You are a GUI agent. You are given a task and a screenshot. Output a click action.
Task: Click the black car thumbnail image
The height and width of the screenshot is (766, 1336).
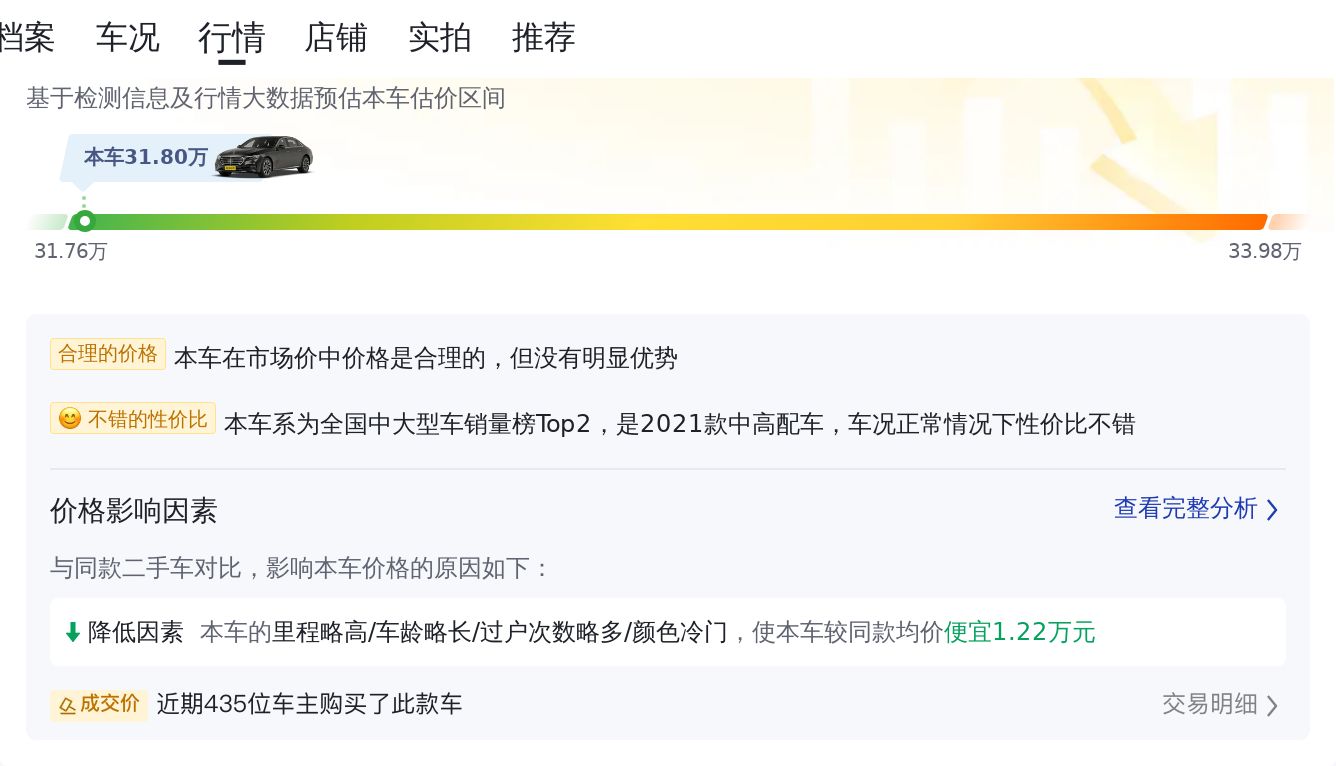pyautogui.click(x=264, y=157)
